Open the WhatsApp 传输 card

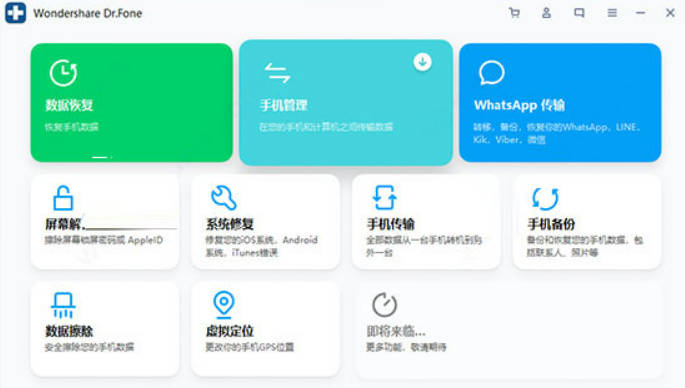(x=560, y=103)
